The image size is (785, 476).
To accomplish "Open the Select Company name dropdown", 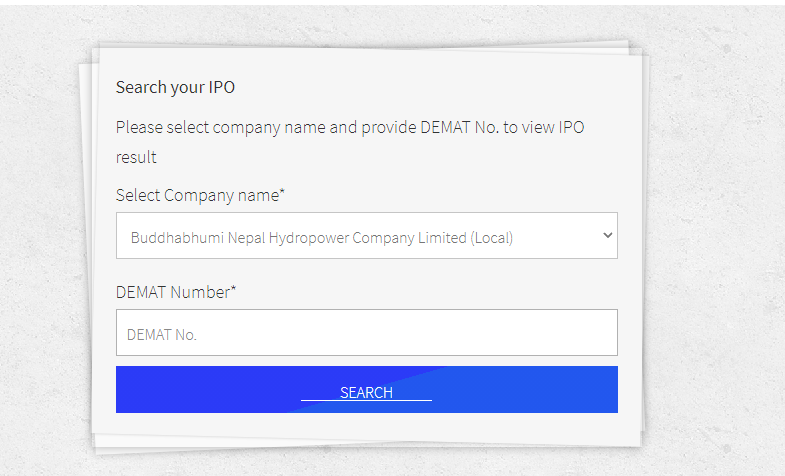I will pyautogui.click(x=366, y=236).
